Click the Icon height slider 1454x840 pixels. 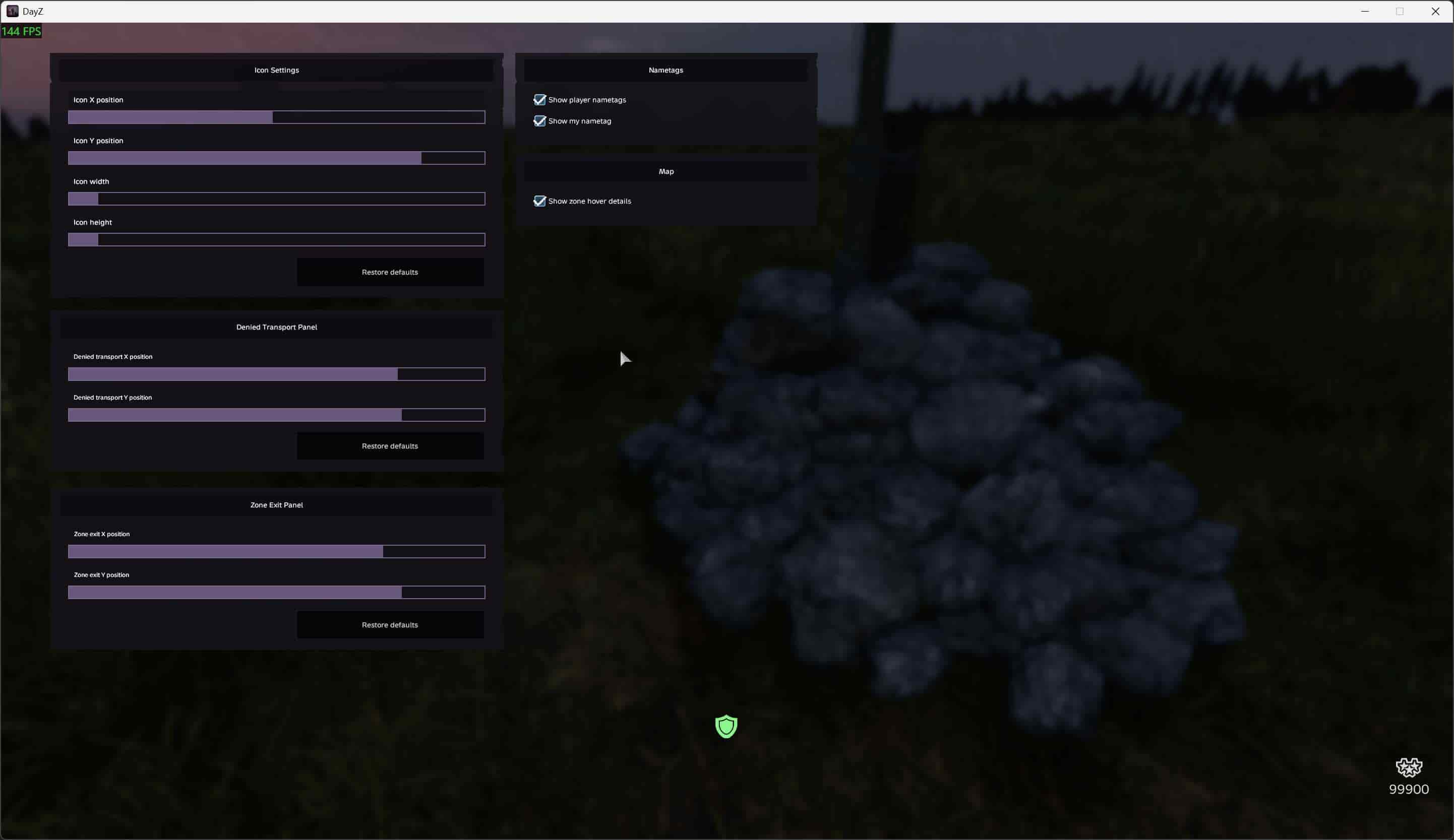coord(276,240)
